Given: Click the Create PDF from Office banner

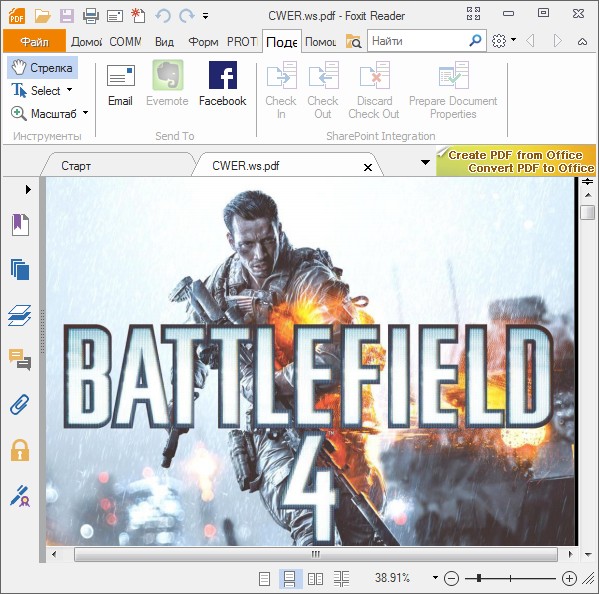Looking at the screenshot, I should tap(516, 161).
